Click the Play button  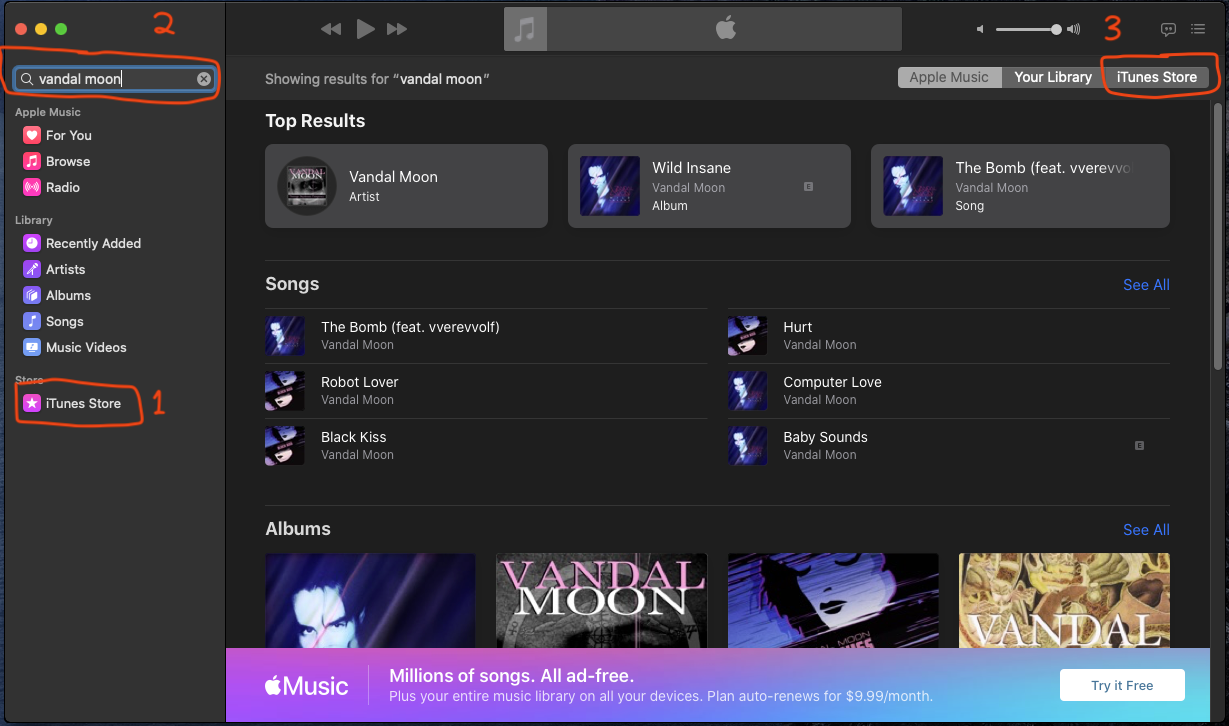(x=366, y=29)
